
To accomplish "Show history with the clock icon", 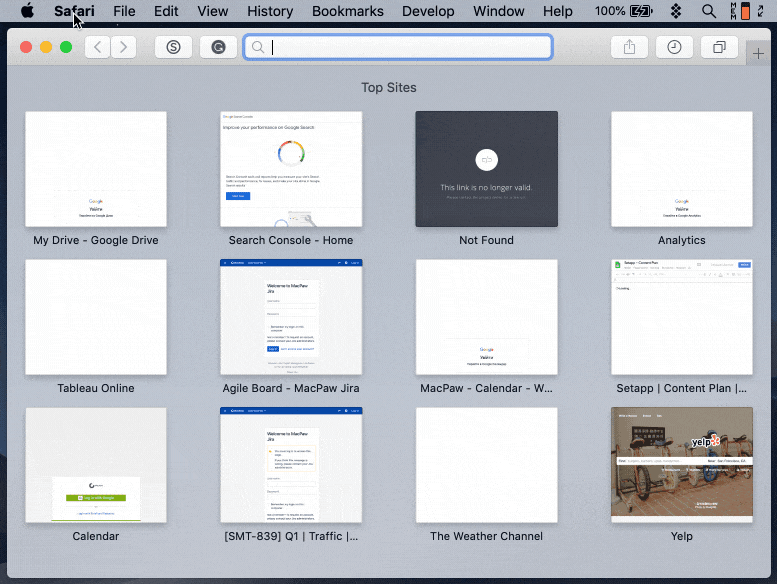I will tap(674, 48).
